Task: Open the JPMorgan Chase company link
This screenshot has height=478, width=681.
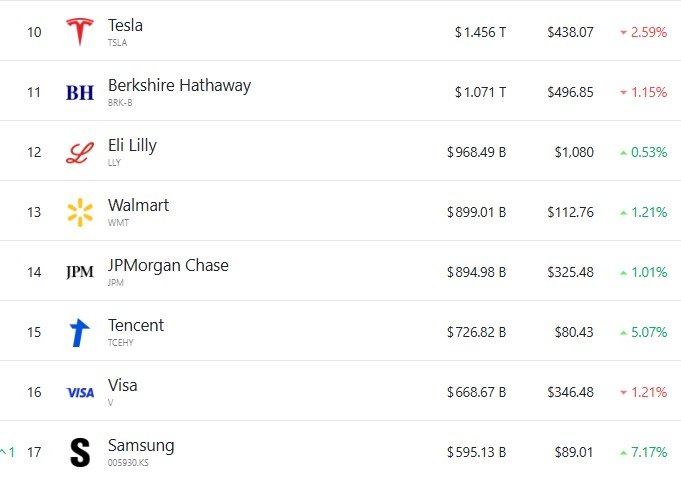Action: pyautogui.click(x=168, y=265)
